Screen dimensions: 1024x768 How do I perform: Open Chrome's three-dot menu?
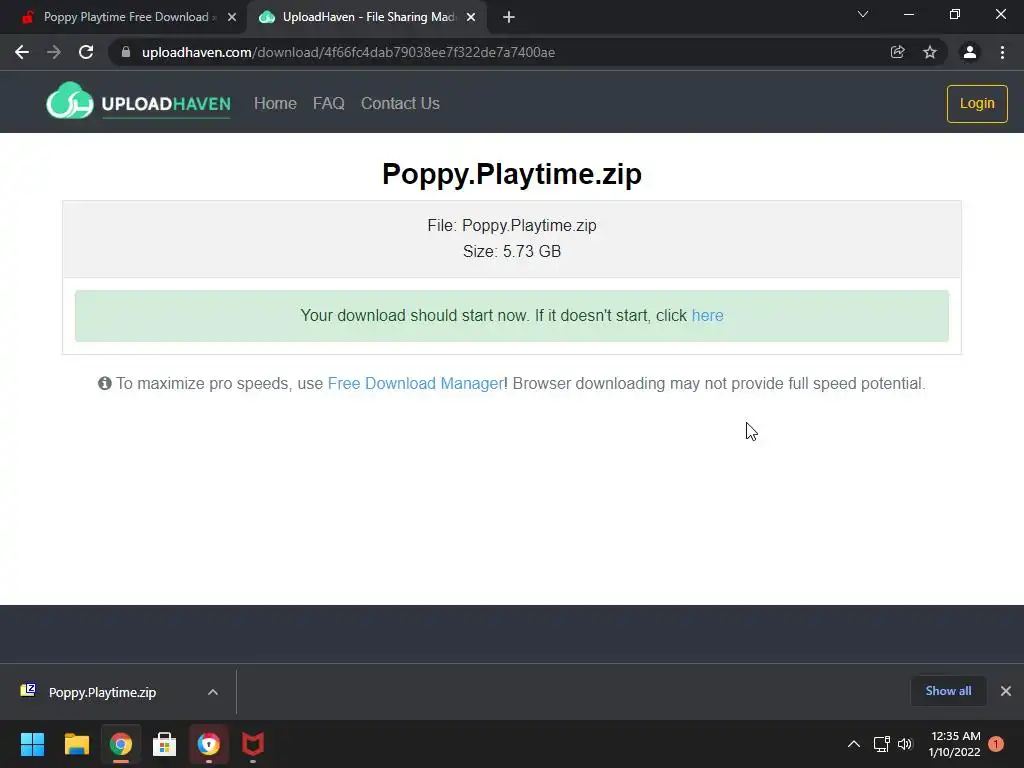tap(1002, 52)
